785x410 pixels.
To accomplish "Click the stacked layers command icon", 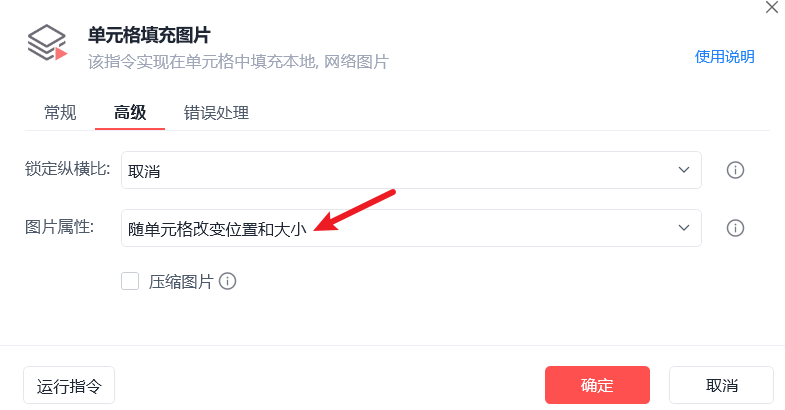I will pyautogui.click(x=46, y=44).
